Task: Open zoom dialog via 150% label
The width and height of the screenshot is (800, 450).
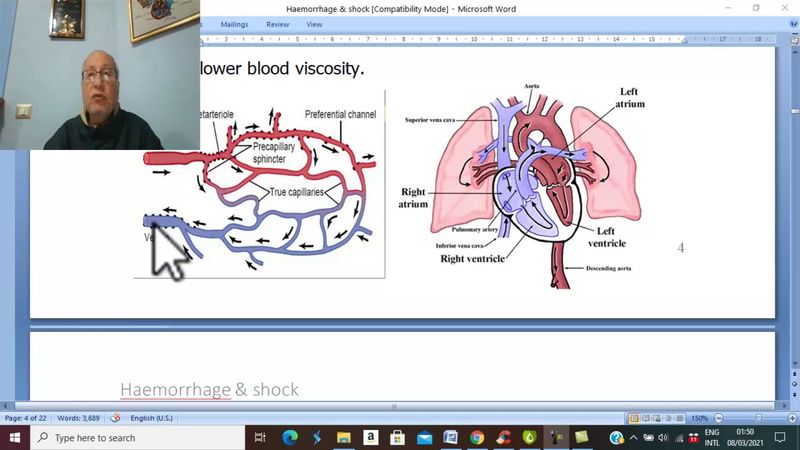Action: pos(699,418)
